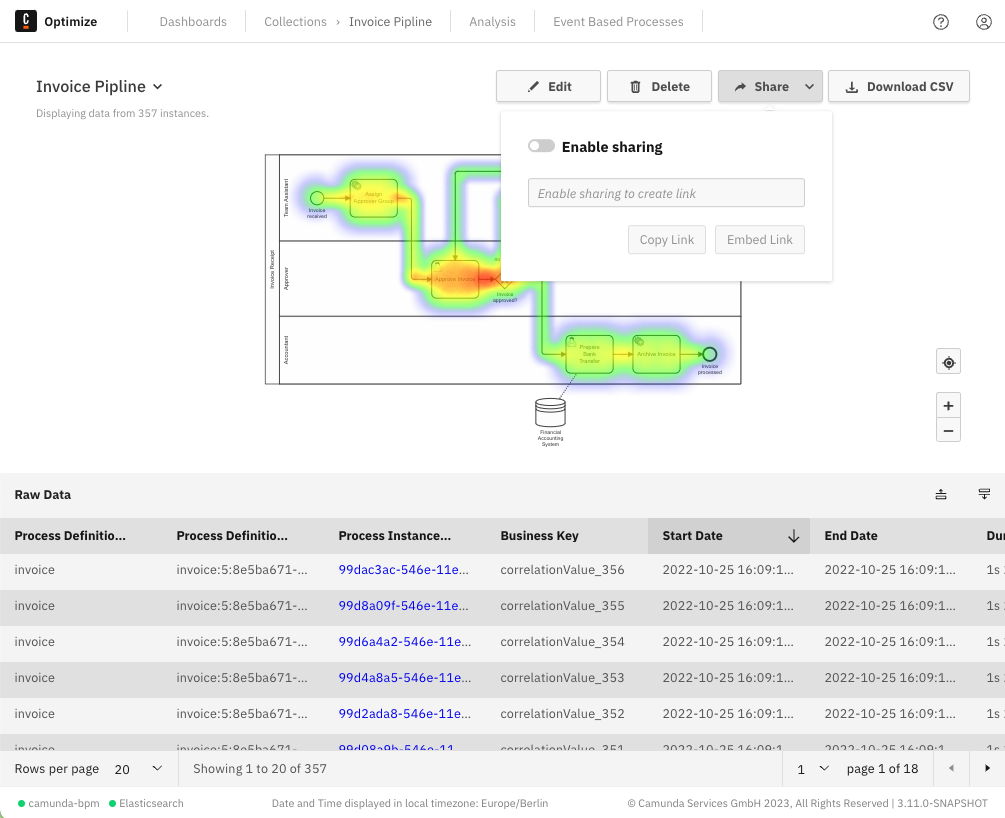The height and width of the screenshot is (818, 1005).
Task: Open the page number selector dropdown
Action: (x=813, y=769)
